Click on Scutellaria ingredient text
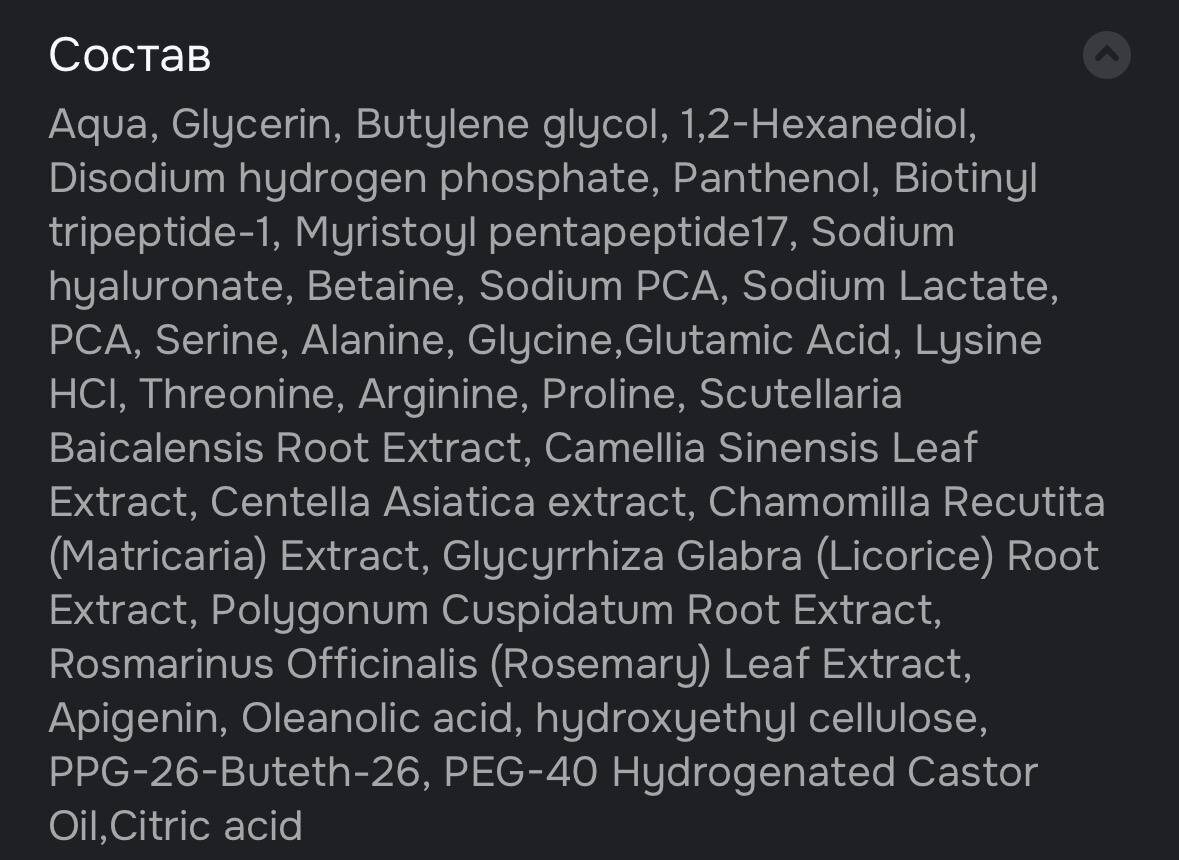The height and width of the screenshot is (860, 1179). pos(800,395)
